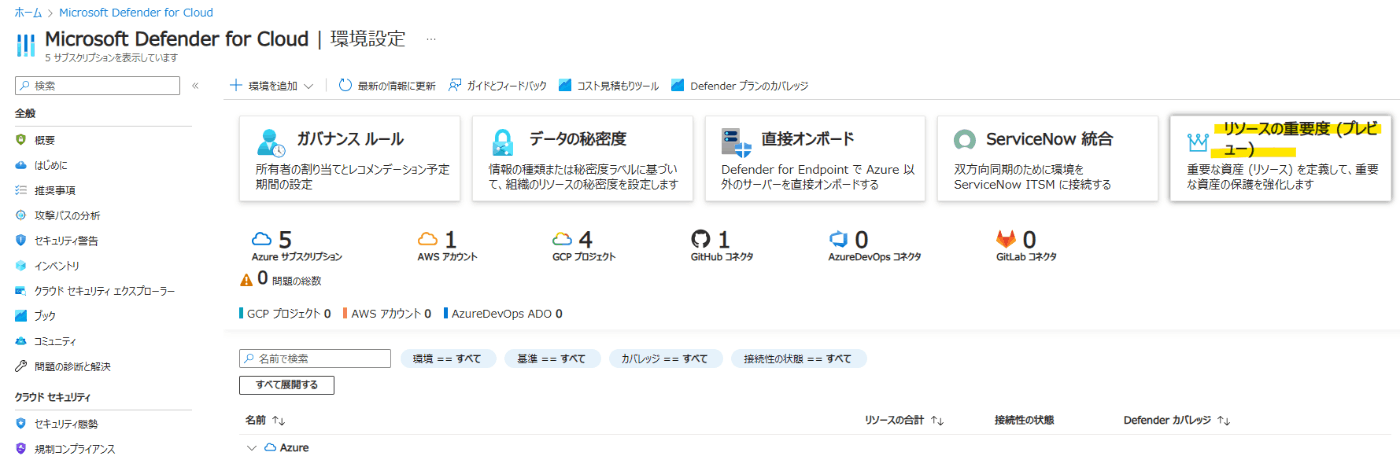Viewport: 1400px width, 456px height.
Task: Open クラウド セキュリティ エクスプローラー icon
Action: click(x=21, y=290)
